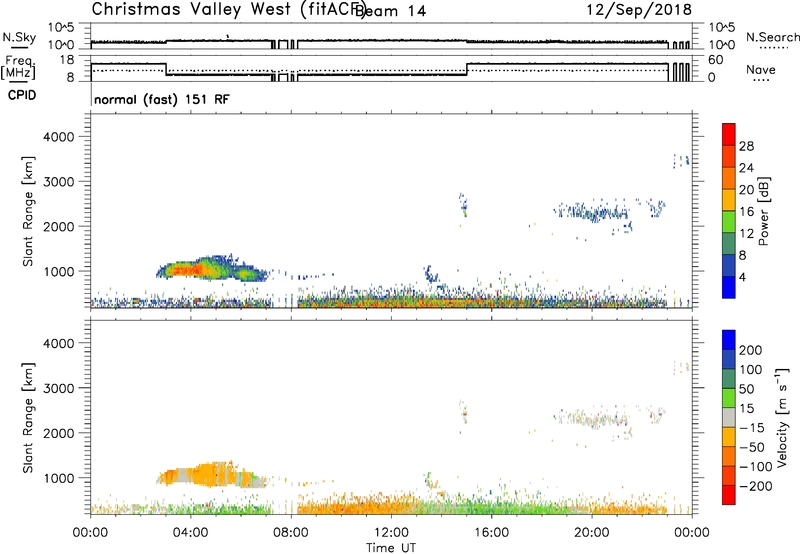Image resolution: width=800 pixels, height=554 pixels.
Task: Select the 'Velocity [m s-1]' color bar title
Action: (x=782, y=417)
